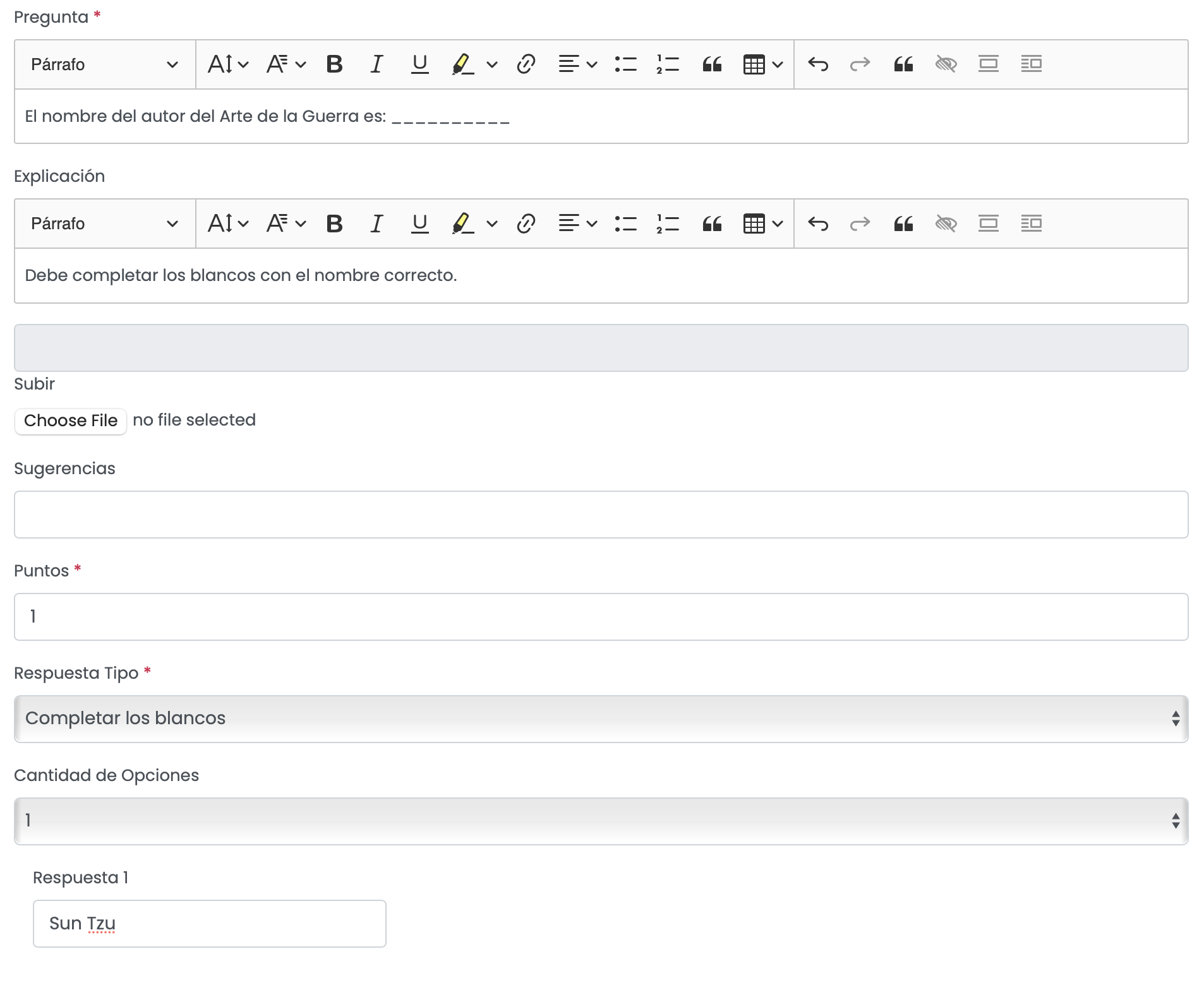This screenshot has width=1204, height=990.
Task: Click into the Pregunta text area
Action: (601, 116)
